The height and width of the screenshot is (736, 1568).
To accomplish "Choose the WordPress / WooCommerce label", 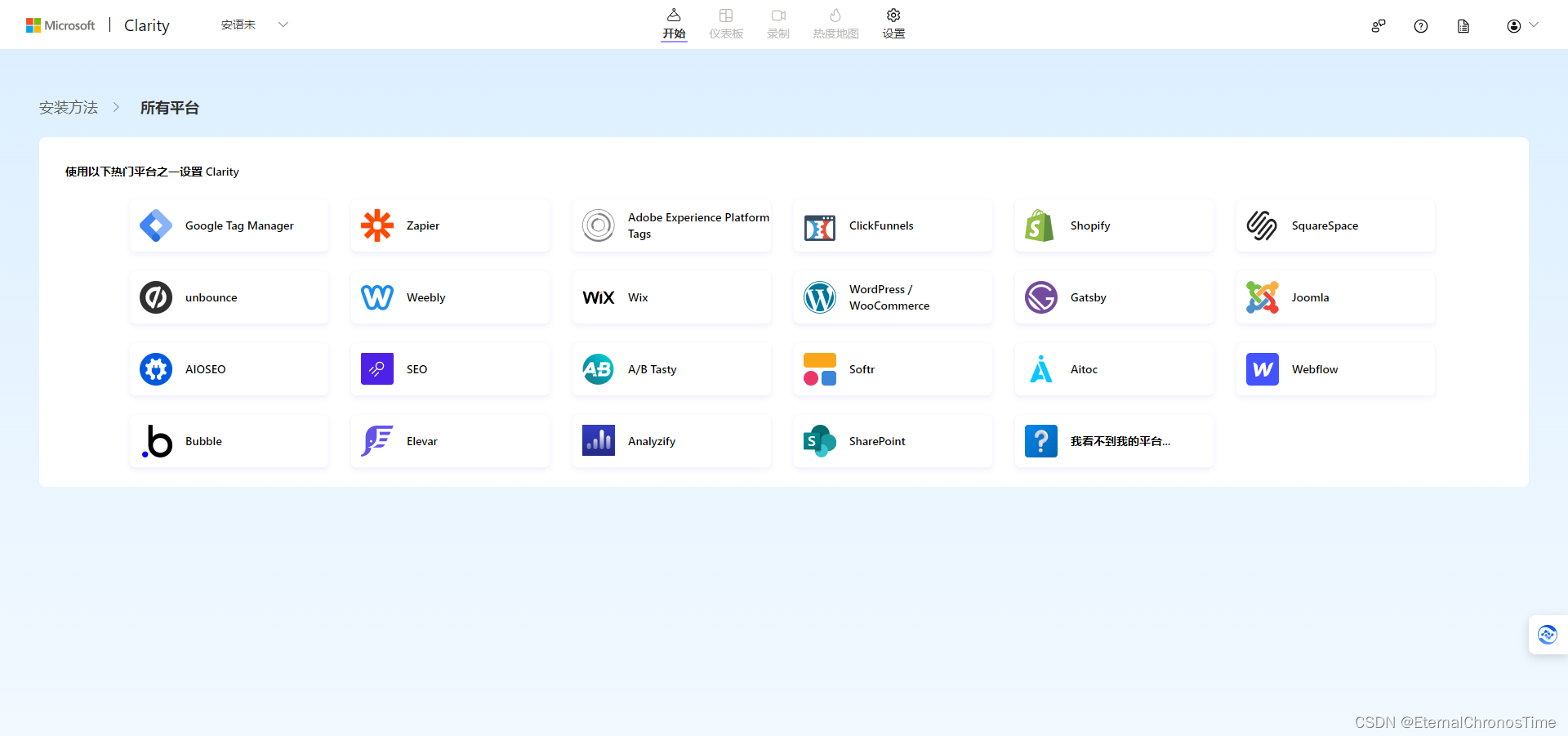I will pos(889,297).
